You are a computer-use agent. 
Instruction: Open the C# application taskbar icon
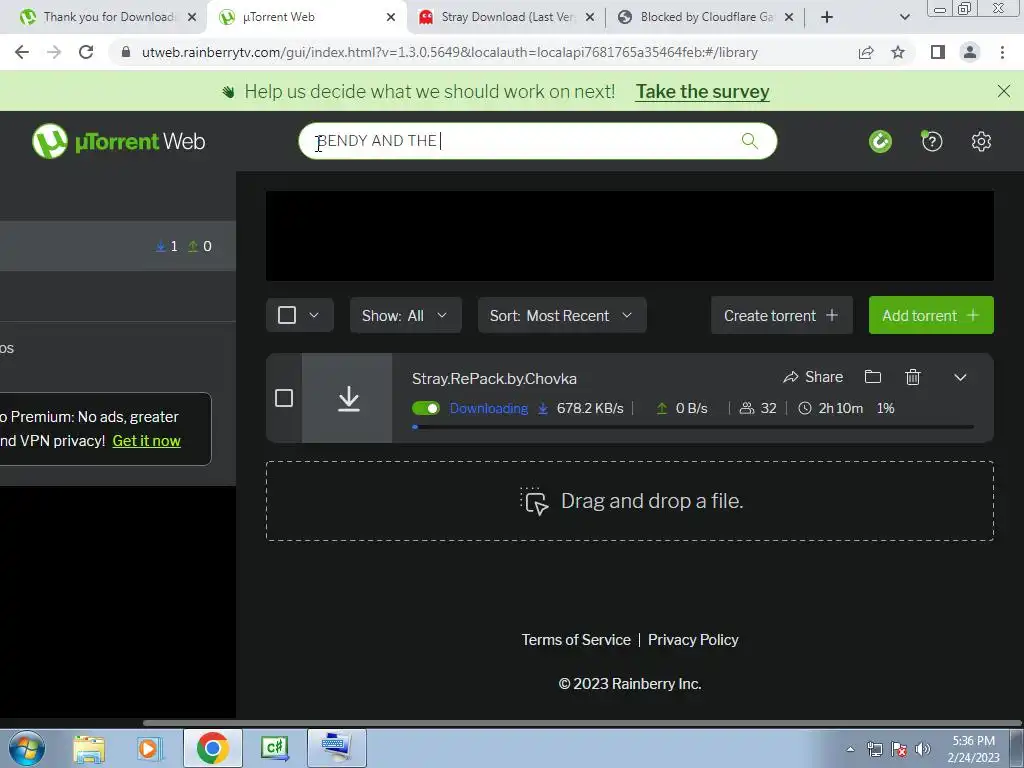275,748
